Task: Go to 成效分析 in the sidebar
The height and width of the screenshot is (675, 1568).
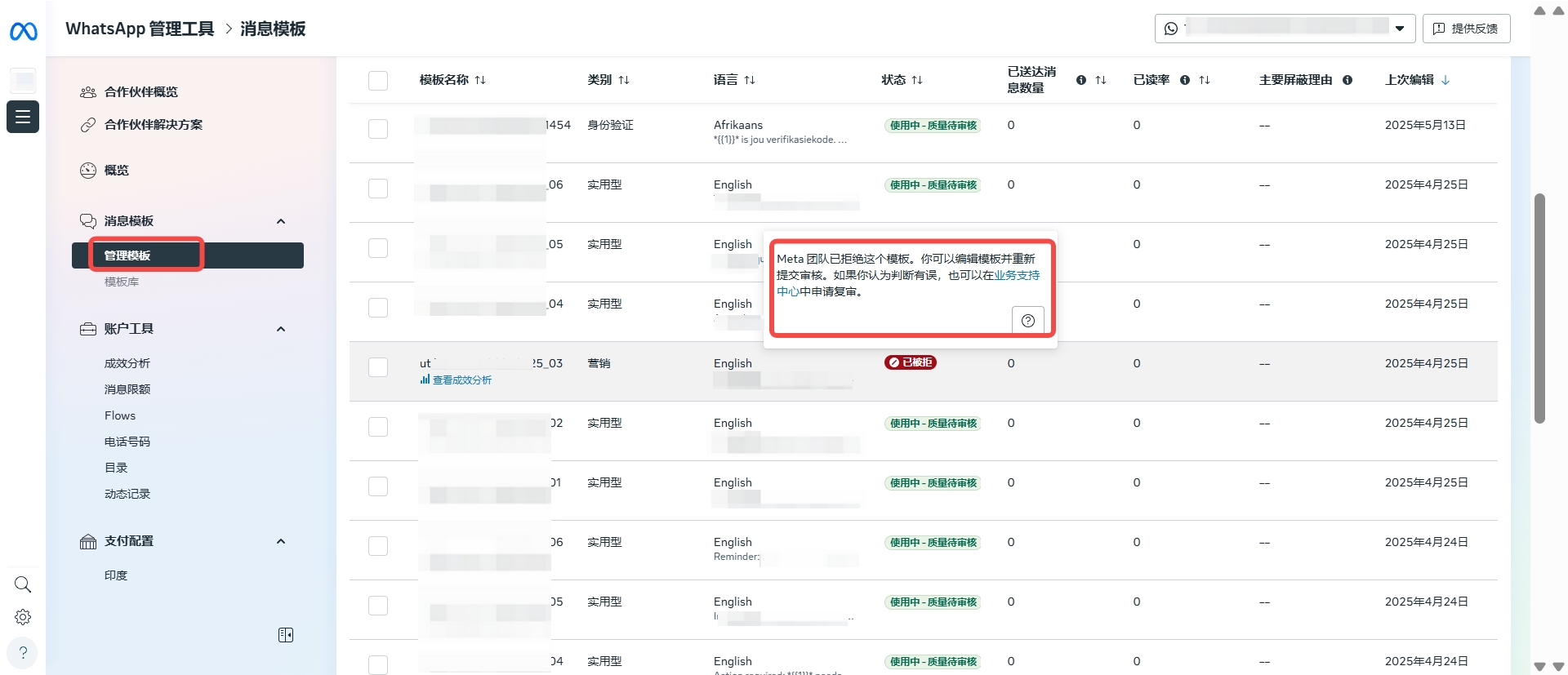Action: coord(127,363)
